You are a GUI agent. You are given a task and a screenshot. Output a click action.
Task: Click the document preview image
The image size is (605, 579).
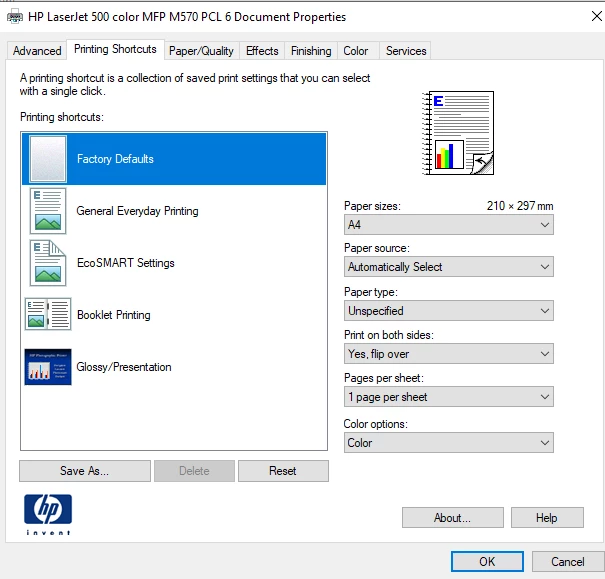point(458,133)
